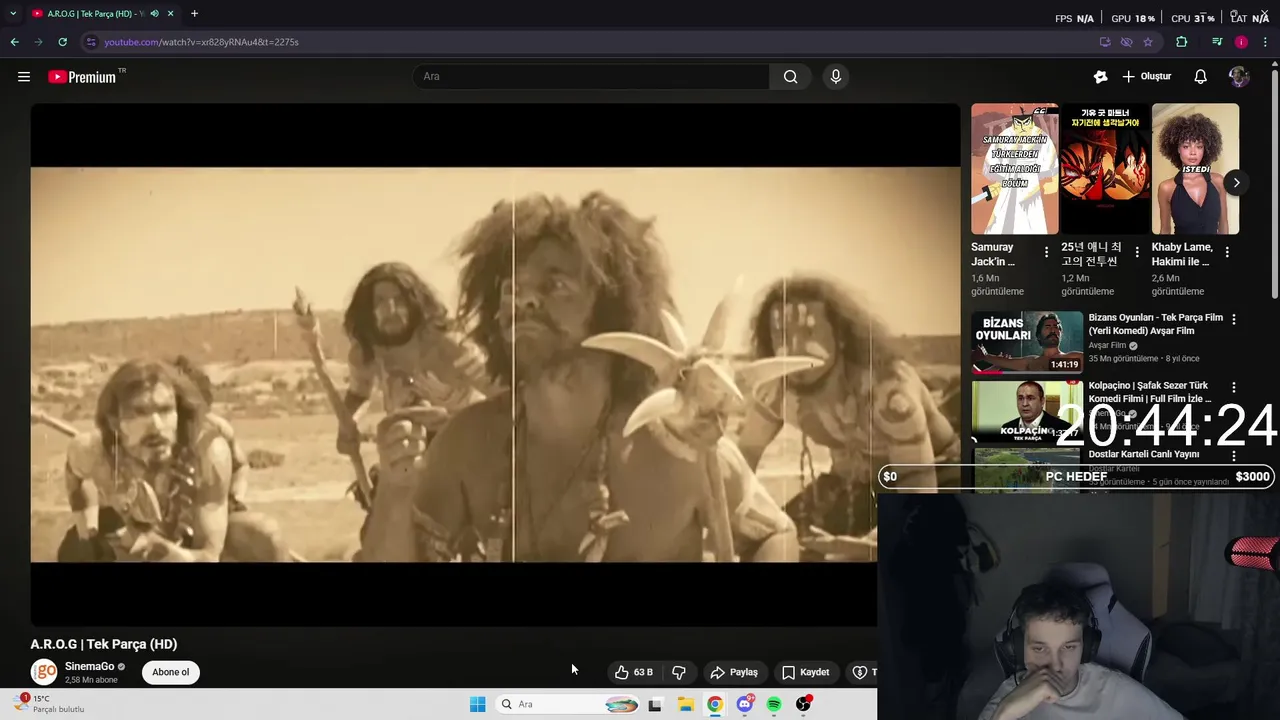The width and height of the screenshot is (1280, 720).
Task: Click the youtube.com URL address bar
Action: click(x=590, y=42)
